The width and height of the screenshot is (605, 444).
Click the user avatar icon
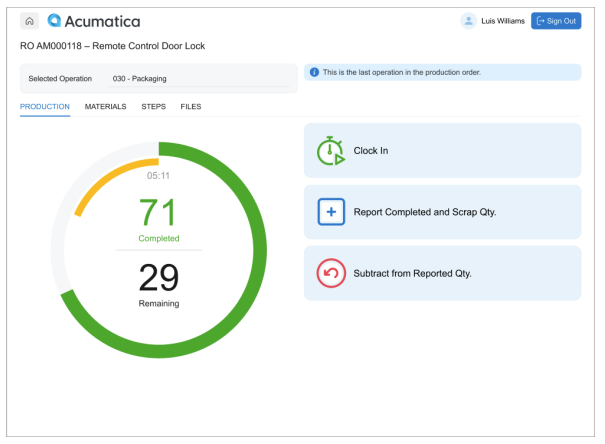coord(468,21)
